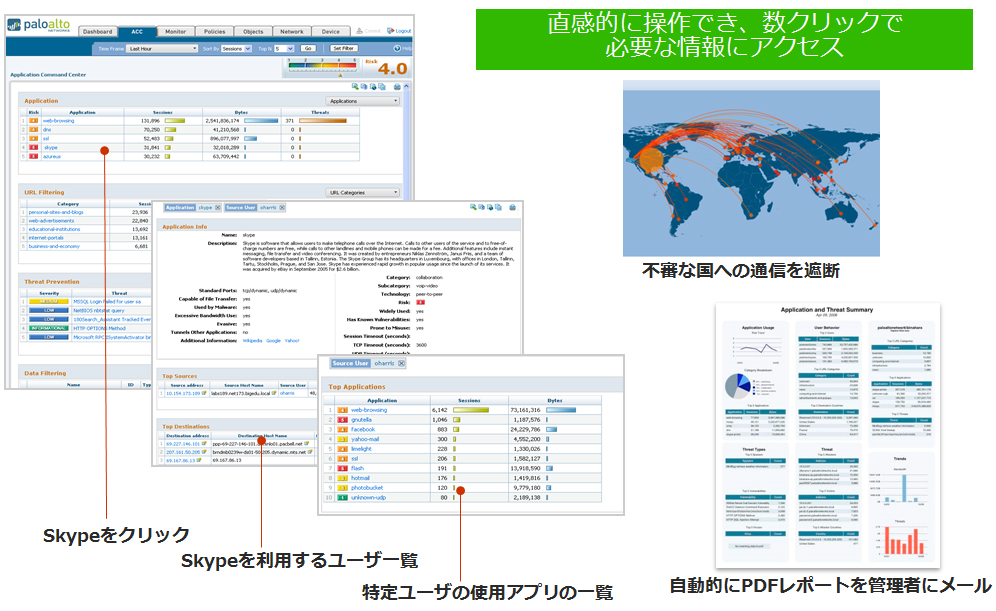This screenshot has height=611, width=996.
Task: Click the azureus application link
Action: coord(52,156)
